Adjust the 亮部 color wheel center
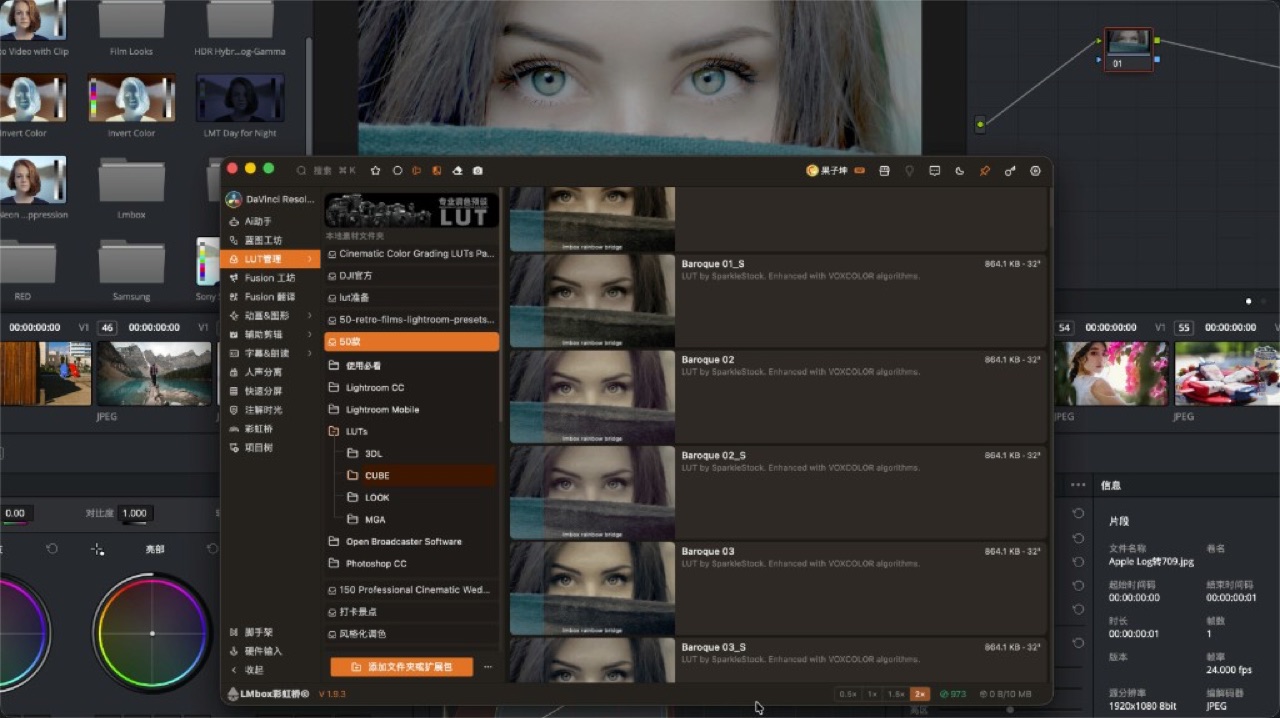The height and width of the screenshot is (718, 1280). 152,633
